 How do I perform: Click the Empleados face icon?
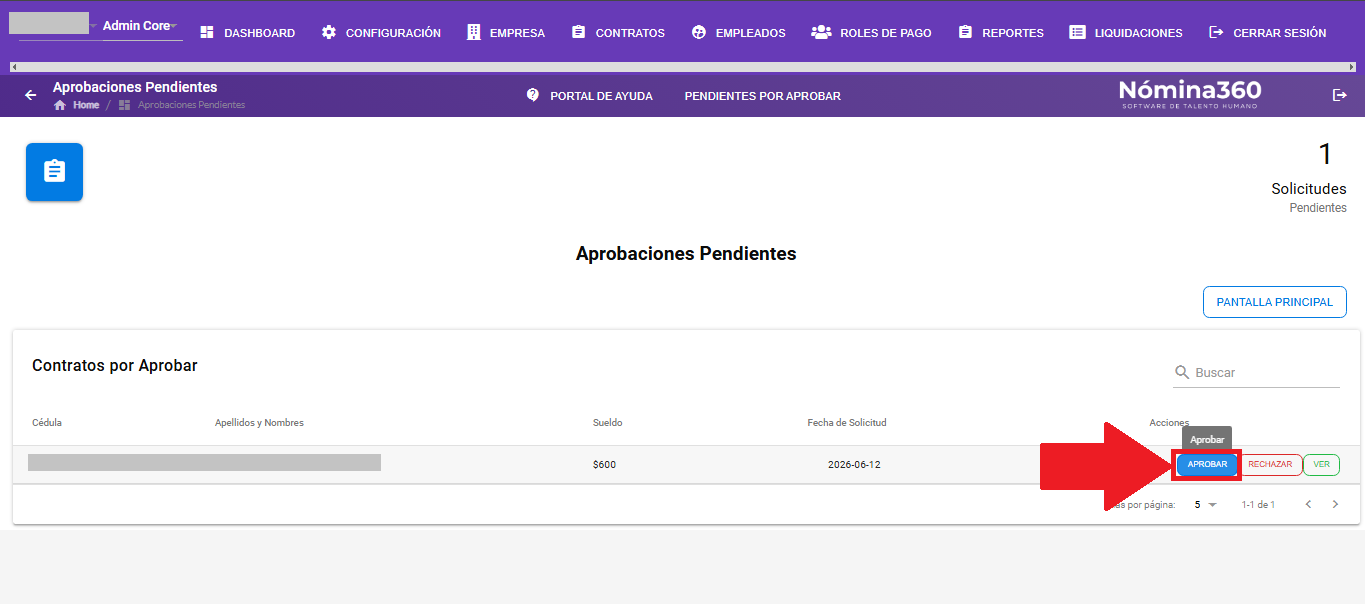tap(699, 33)
